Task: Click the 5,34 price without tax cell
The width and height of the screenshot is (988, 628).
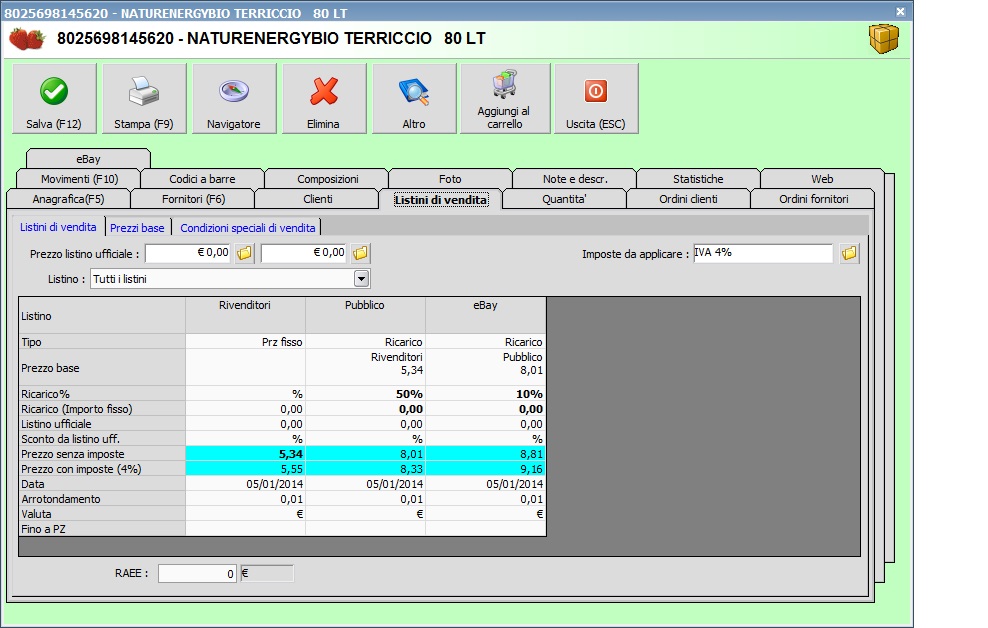Action: [x=245, y=454]
